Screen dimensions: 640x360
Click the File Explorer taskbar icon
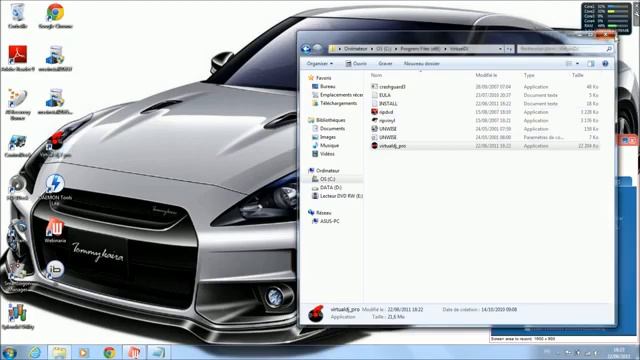tap(59, 352)
